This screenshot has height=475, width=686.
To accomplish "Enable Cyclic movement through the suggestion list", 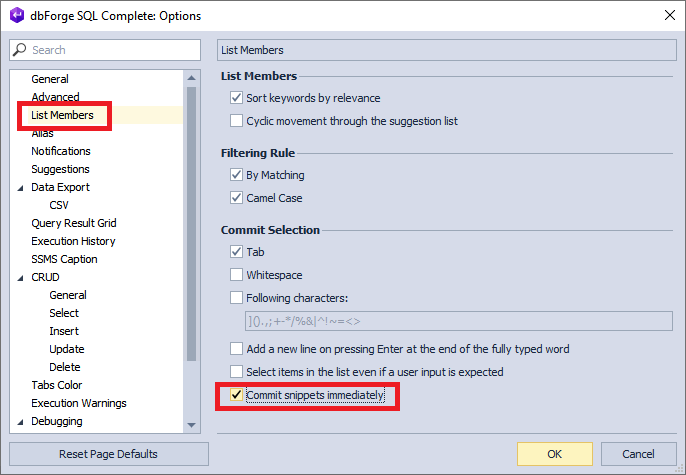I will click(236, 120).
